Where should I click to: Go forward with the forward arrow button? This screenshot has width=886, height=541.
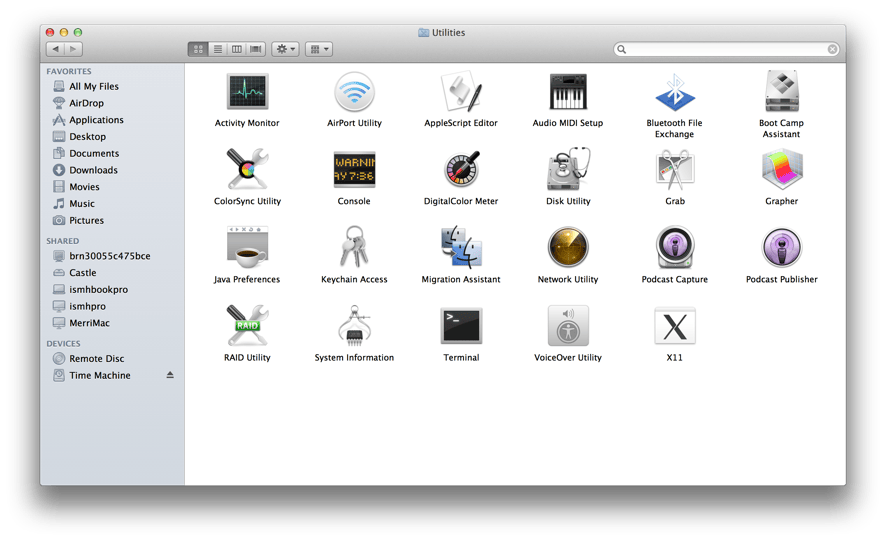tap(73, 49)
